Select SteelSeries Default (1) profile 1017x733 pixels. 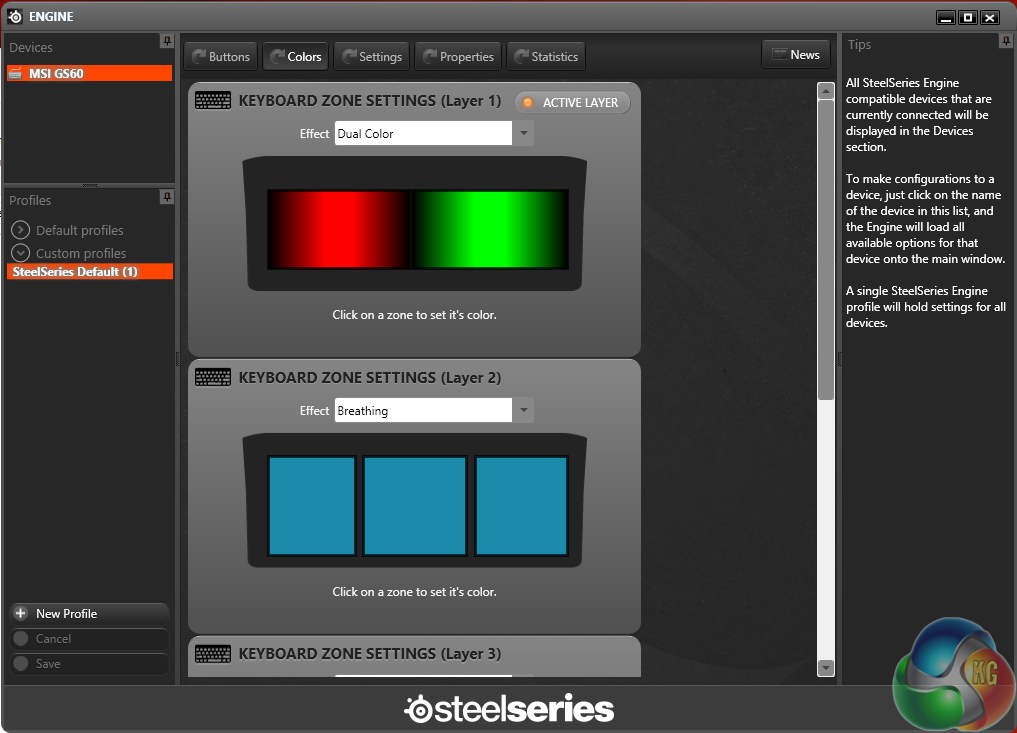coord(90,272)
